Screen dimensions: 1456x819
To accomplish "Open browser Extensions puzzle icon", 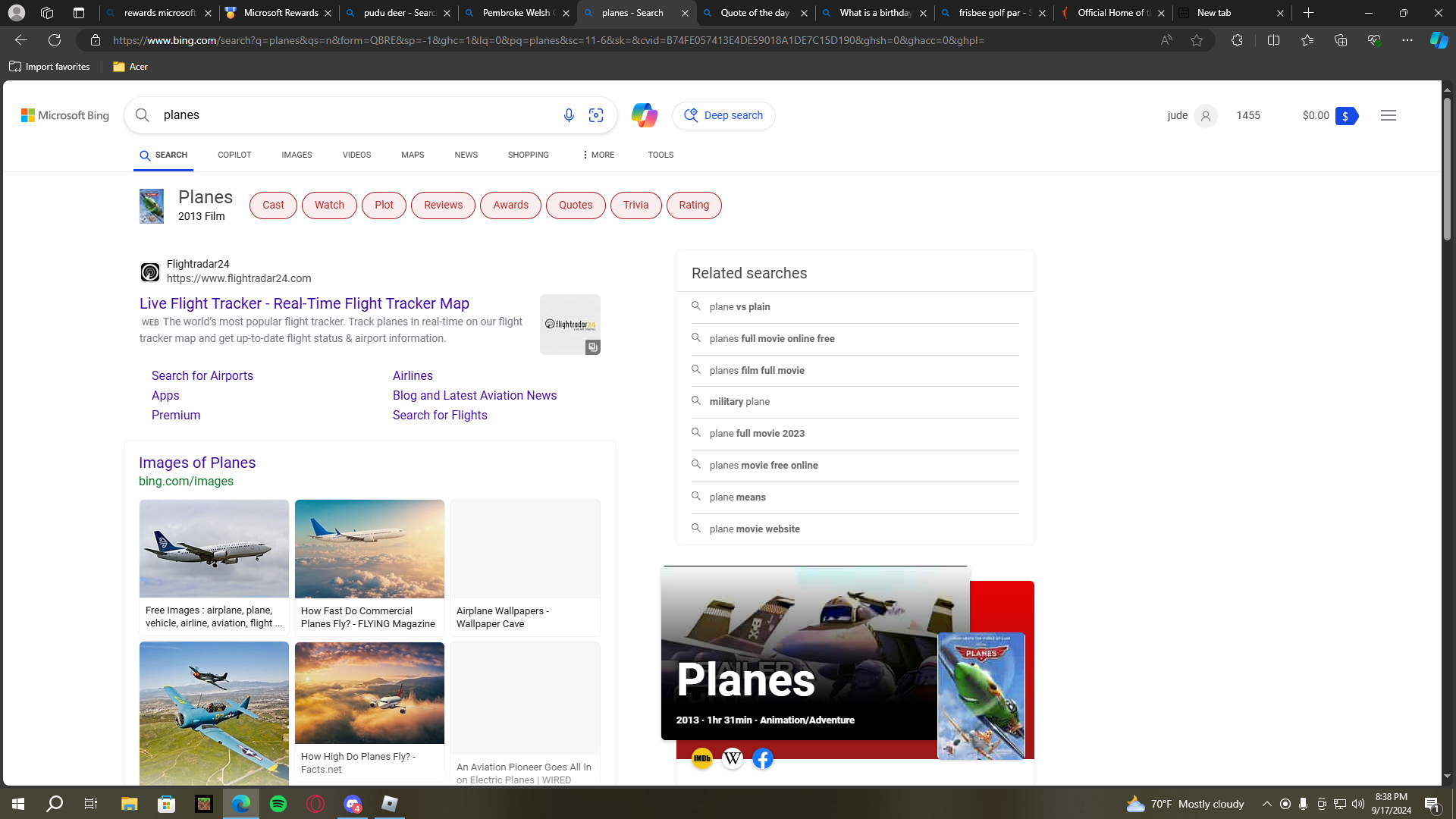I will click(x=1237, y=40).
